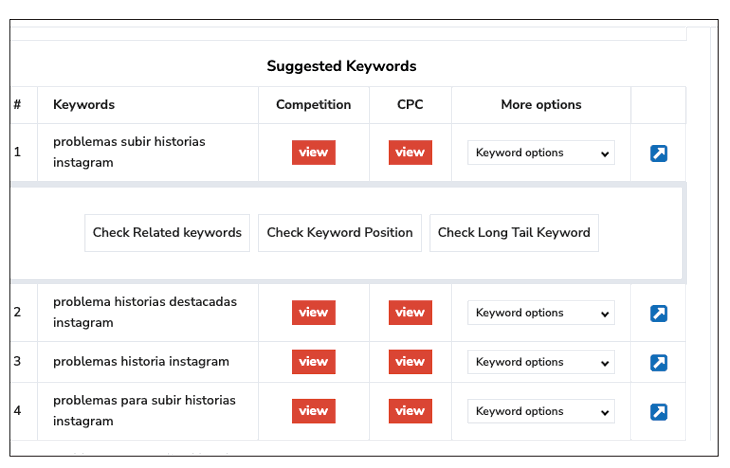Expand Keyword options dropdown for row 1
The height and width of the screenshot is (468, 730).
click(541, 153)
